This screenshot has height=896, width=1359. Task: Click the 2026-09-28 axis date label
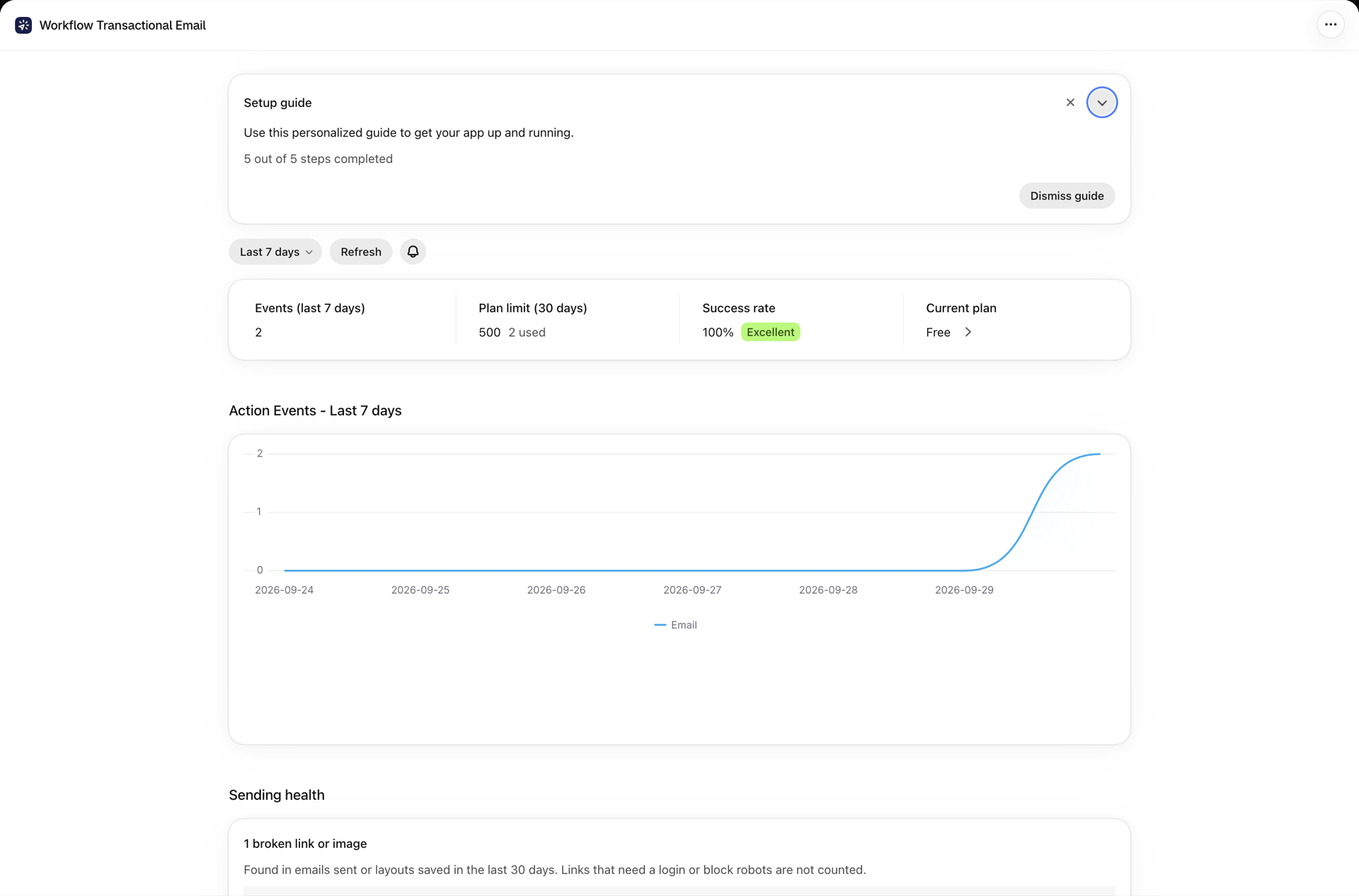828,590
